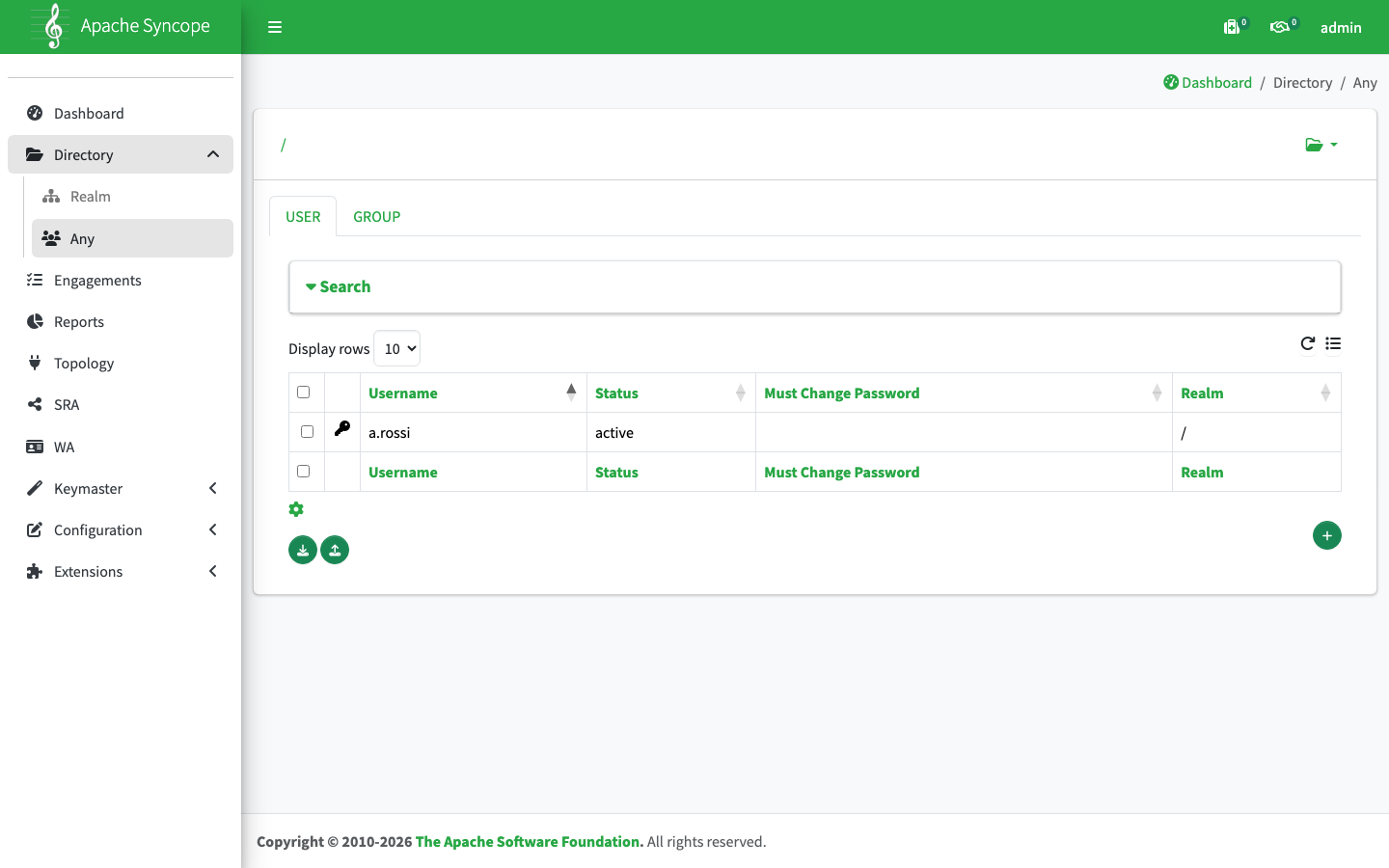Click the SRA share icon
Image resolution: width=1389 pixels, height=868 pixels.
(35, 404)
